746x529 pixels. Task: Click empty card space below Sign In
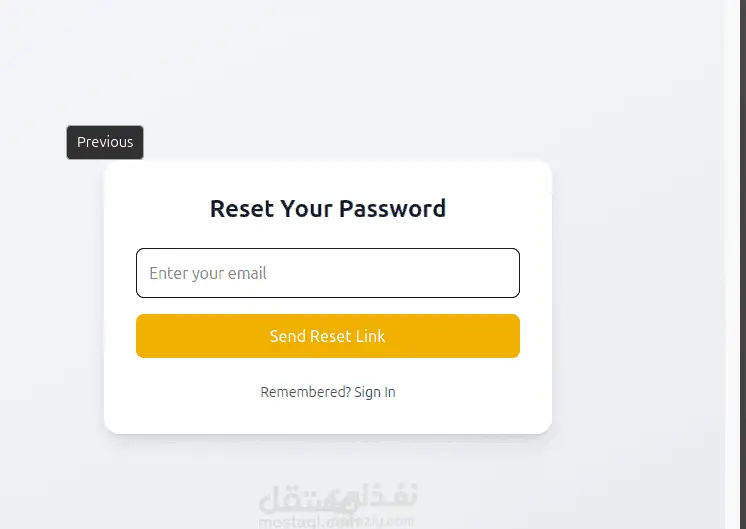coord(327,418)
